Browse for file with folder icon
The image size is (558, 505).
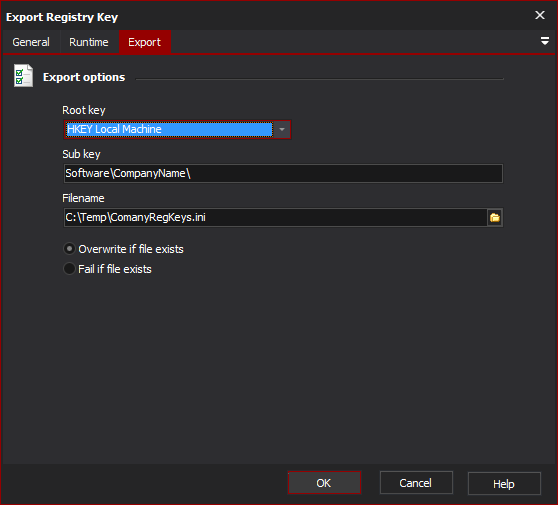(x=495, y=217)
